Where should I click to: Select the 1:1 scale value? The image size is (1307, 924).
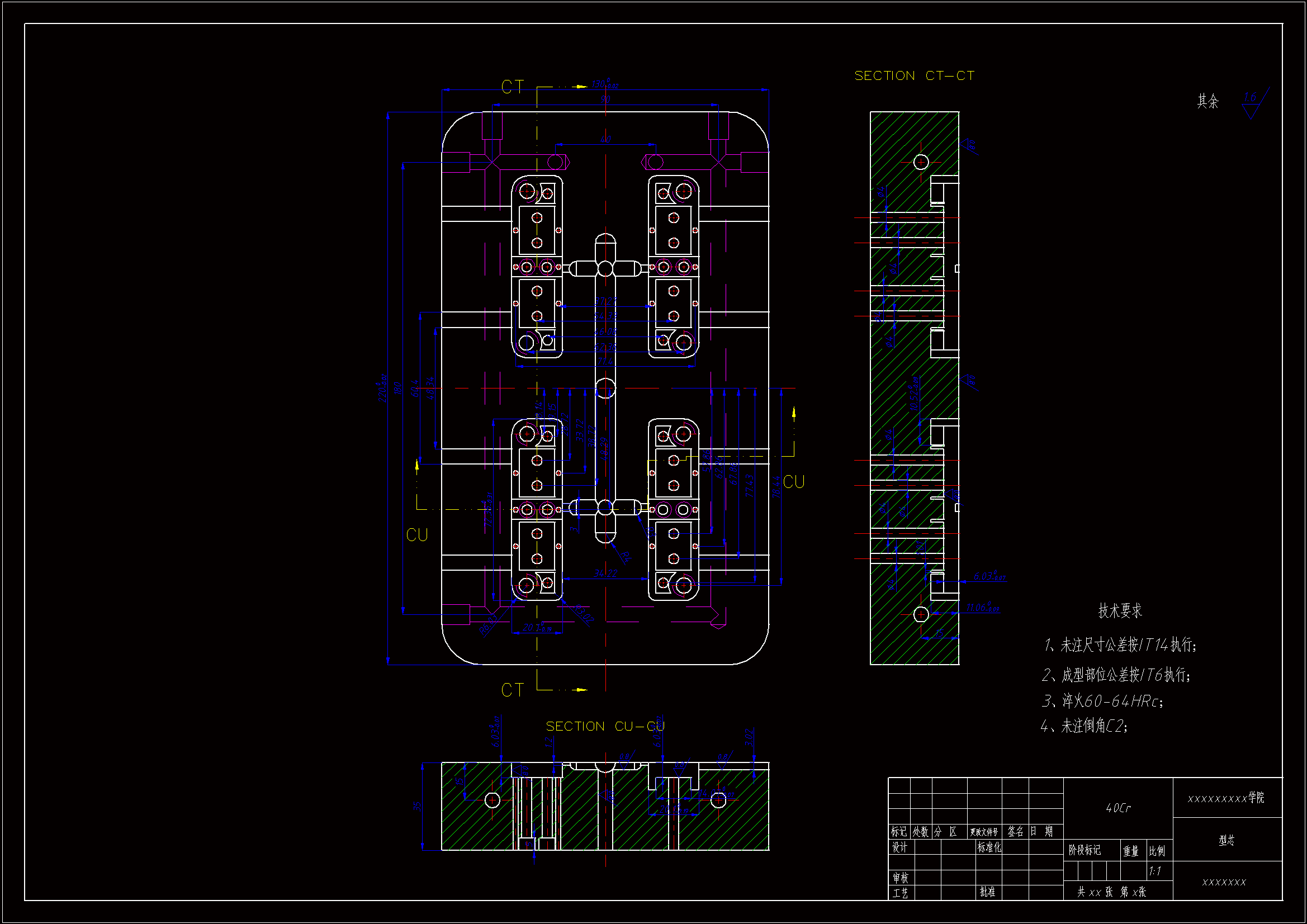click(x=1154, y=871)
